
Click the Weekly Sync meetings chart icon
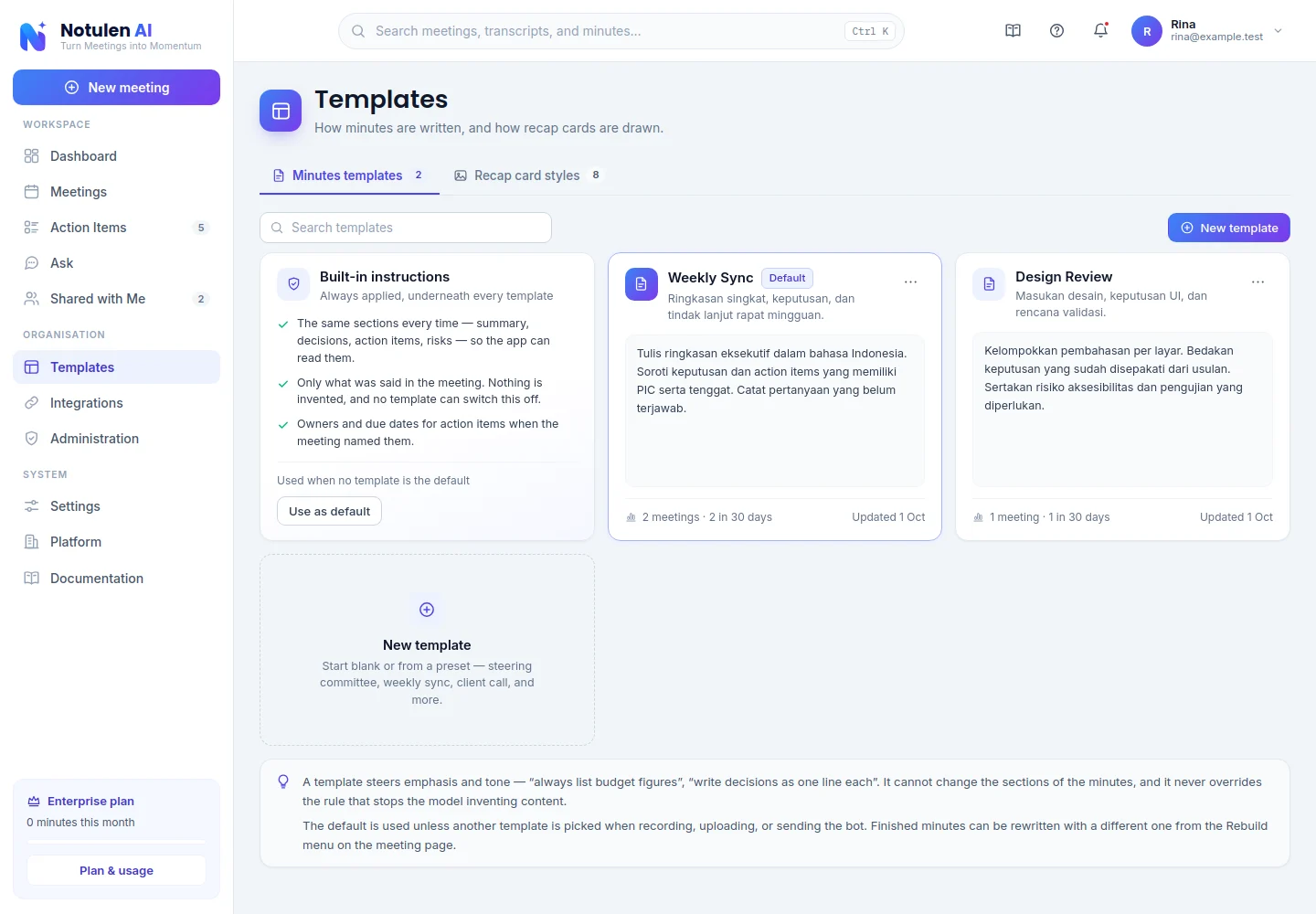click(x=631, y=517)
